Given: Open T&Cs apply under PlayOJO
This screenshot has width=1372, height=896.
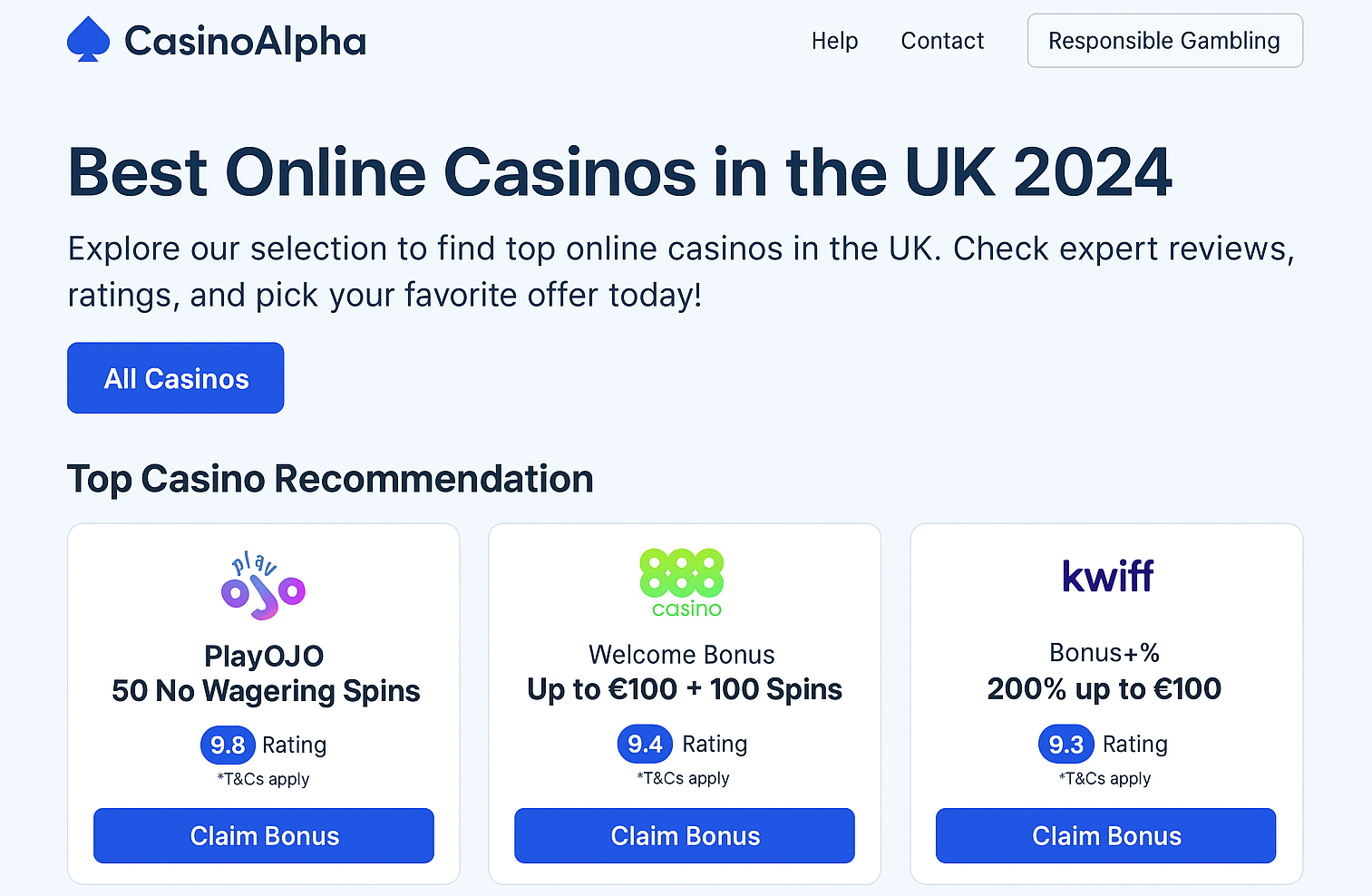Looking at the screenshot, I should [x=263, y=779].
